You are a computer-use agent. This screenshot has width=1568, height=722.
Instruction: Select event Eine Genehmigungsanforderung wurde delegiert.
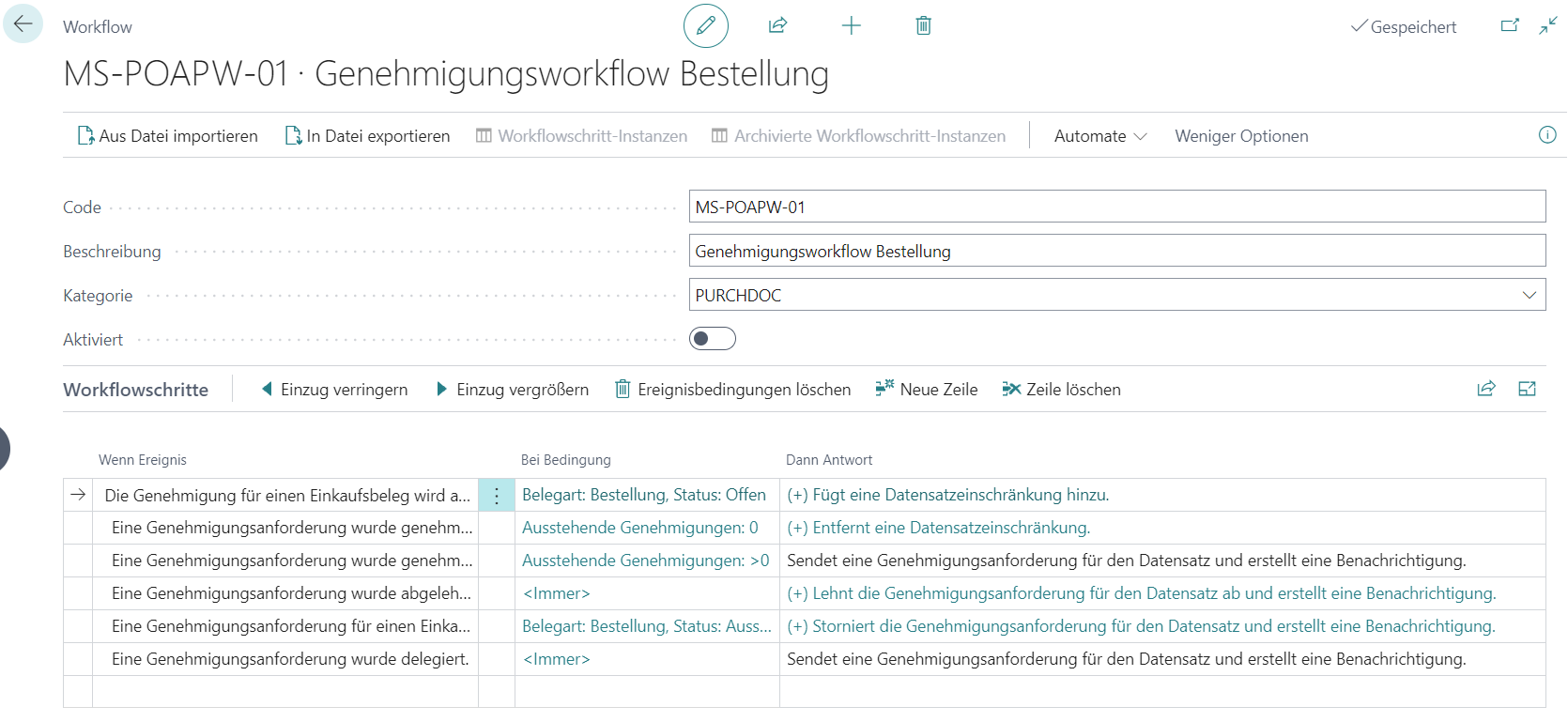[290, 659]
